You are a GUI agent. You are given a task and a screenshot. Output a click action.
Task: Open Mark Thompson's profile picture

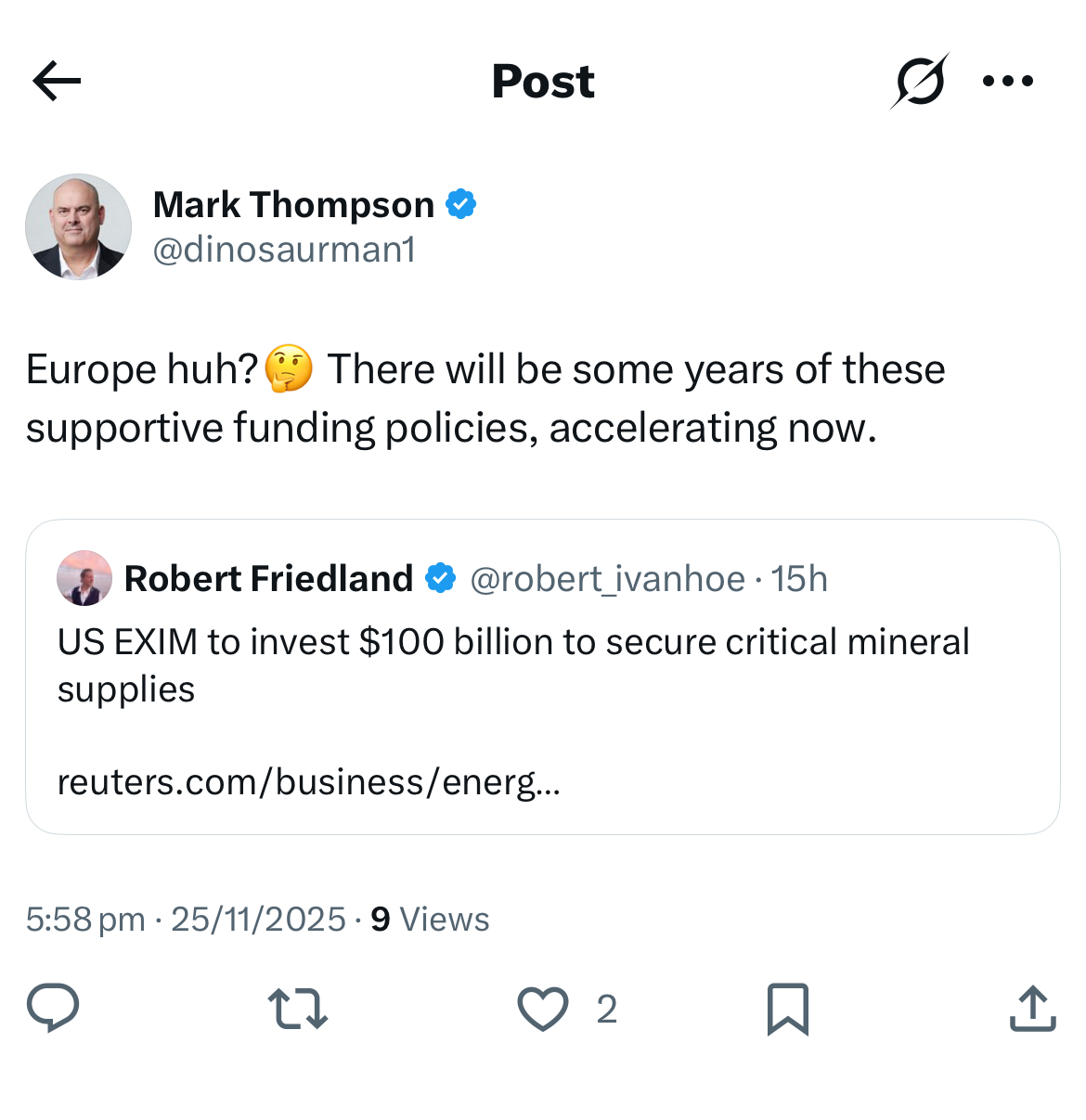(x=79, y=226)
